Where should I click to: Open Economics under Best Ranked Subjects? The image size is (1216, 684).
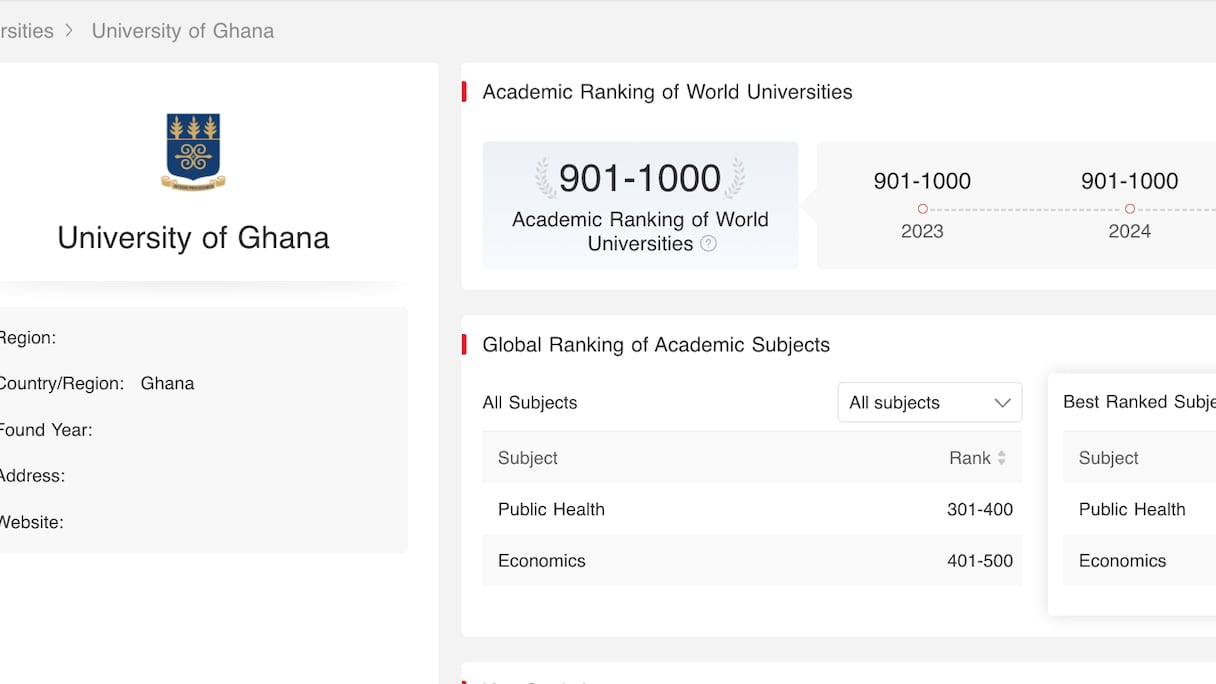(1122, 561)
